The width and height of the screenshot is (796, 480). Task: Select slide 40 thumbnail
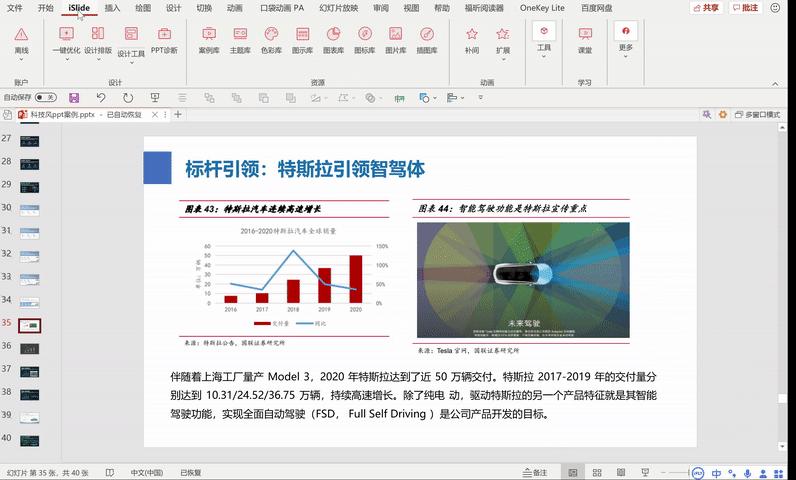(29, 441)
